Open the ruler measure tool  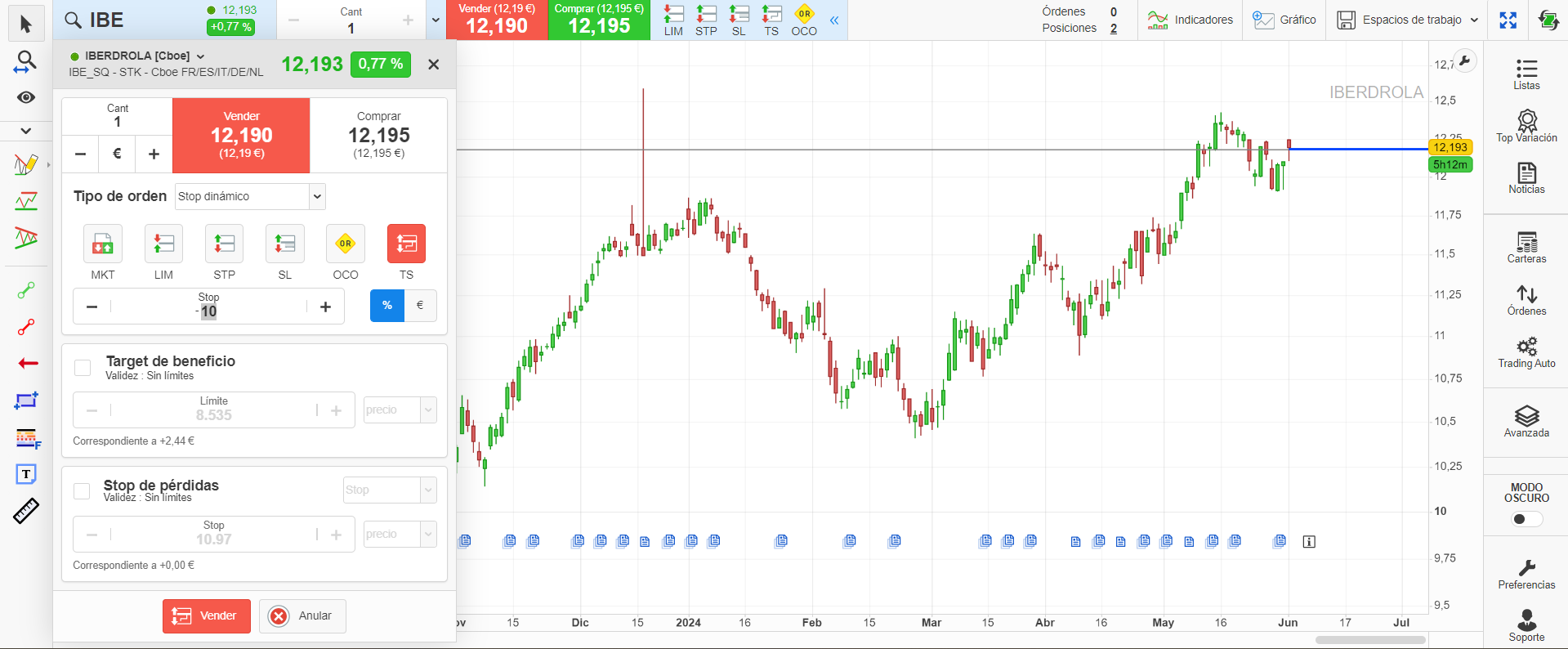[26, 511]
